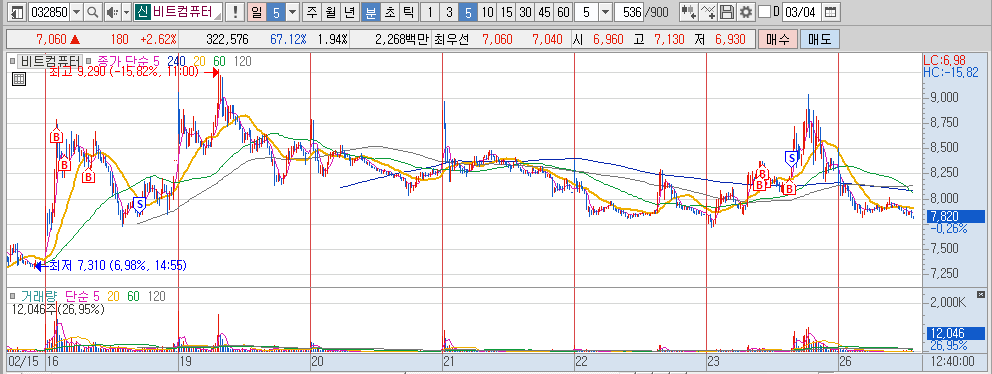Choose 10 minute interval button
The width and height of the screenshot is (992, 374).
(x=487, y=11)
